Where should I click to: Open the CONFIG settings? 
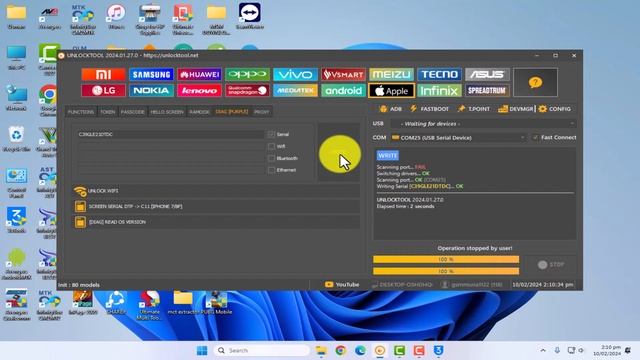click(x=554, y=109)
